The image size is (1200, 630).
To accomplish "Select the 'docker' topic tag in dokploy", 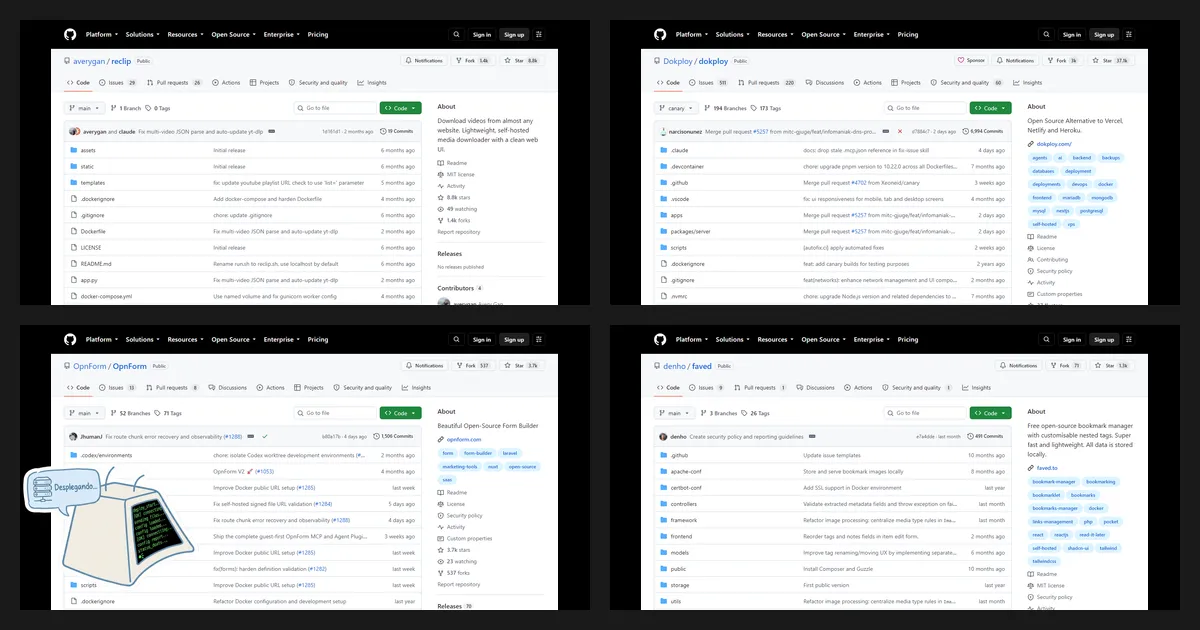I will [x=1105, y=184].
